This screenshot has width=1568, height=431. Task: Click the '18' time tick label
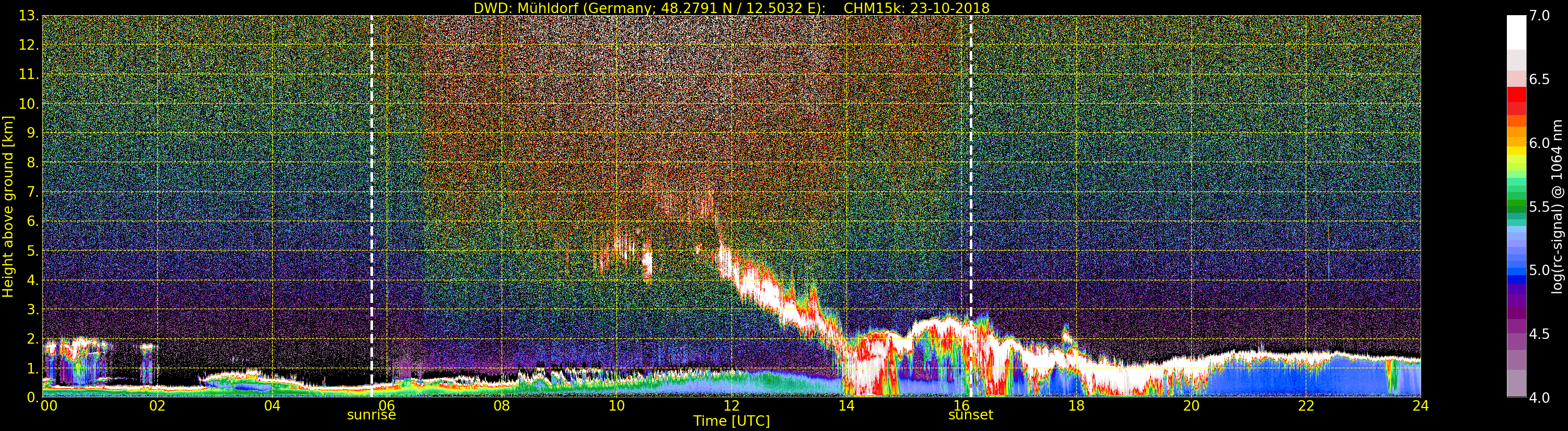[1076, 405]
